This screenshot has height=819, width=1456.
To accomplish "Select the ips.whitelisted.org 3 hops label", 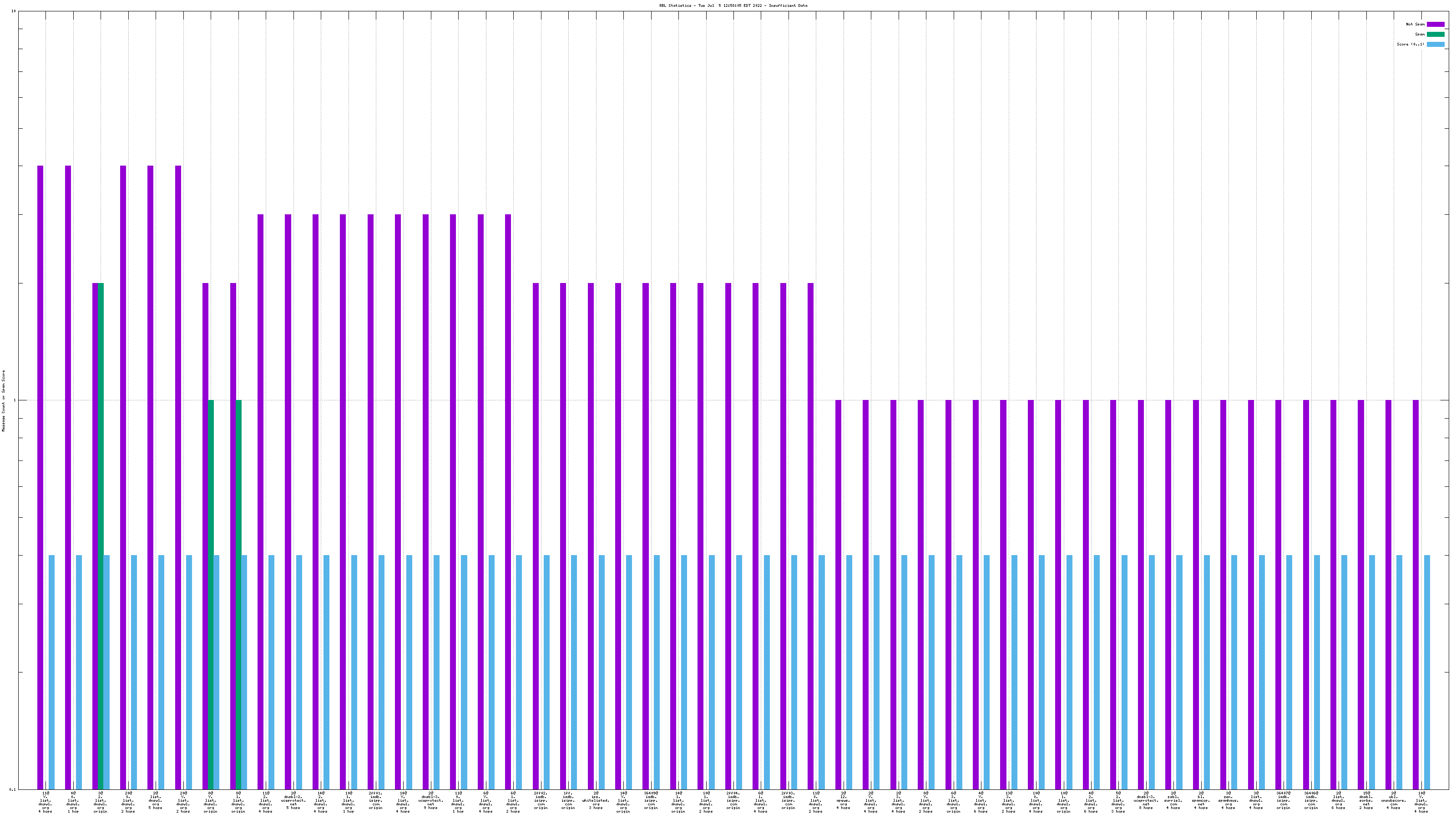I will pyautogui.click(x=596, y=800).
